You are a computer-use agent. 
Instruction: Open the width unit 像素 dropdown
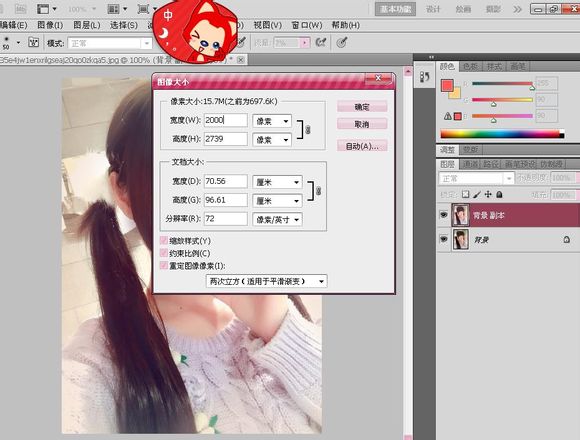click(x=272, y=121)
